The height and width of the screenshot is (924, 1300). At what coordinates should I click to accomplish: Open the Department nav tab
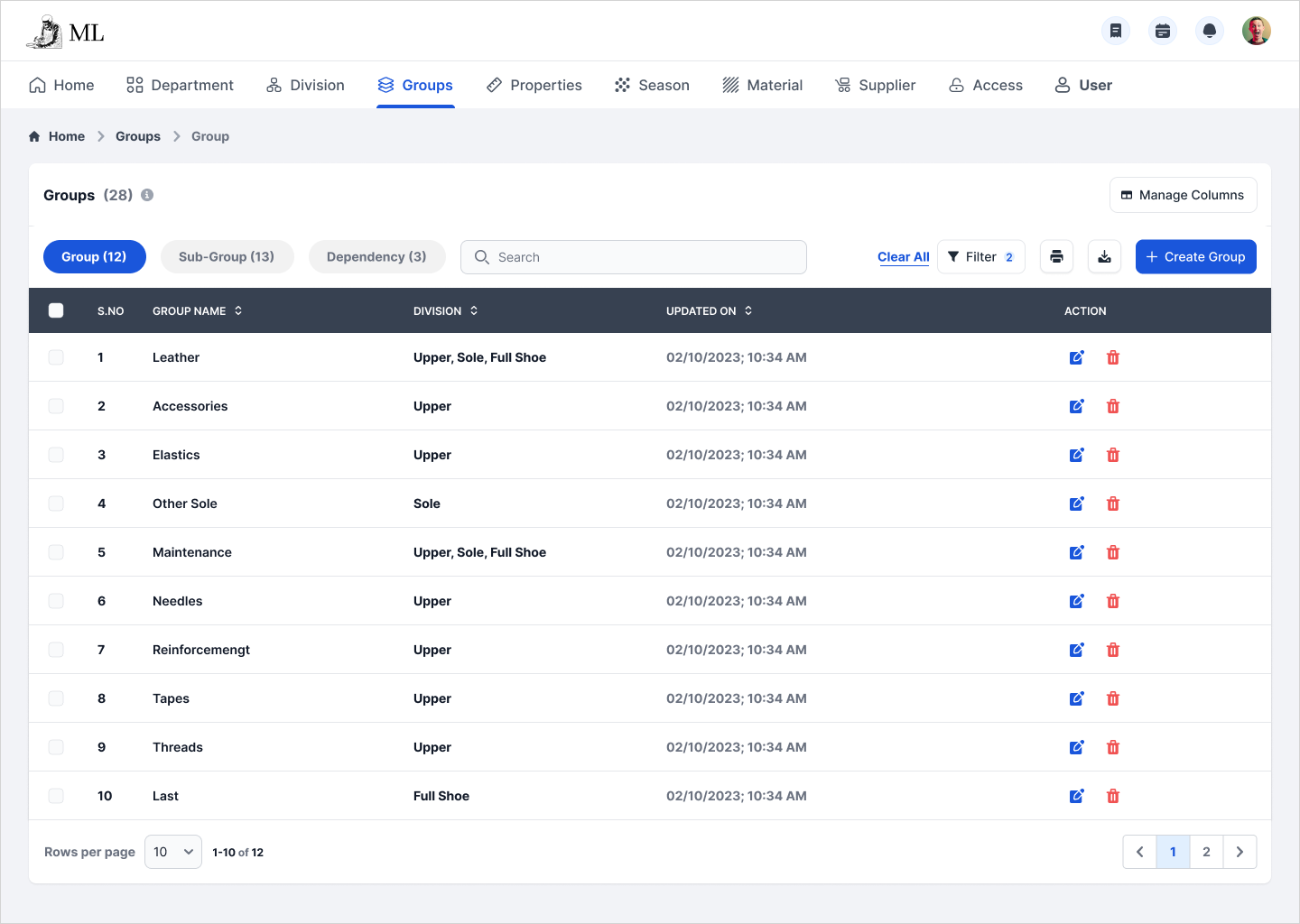[180, 85]
